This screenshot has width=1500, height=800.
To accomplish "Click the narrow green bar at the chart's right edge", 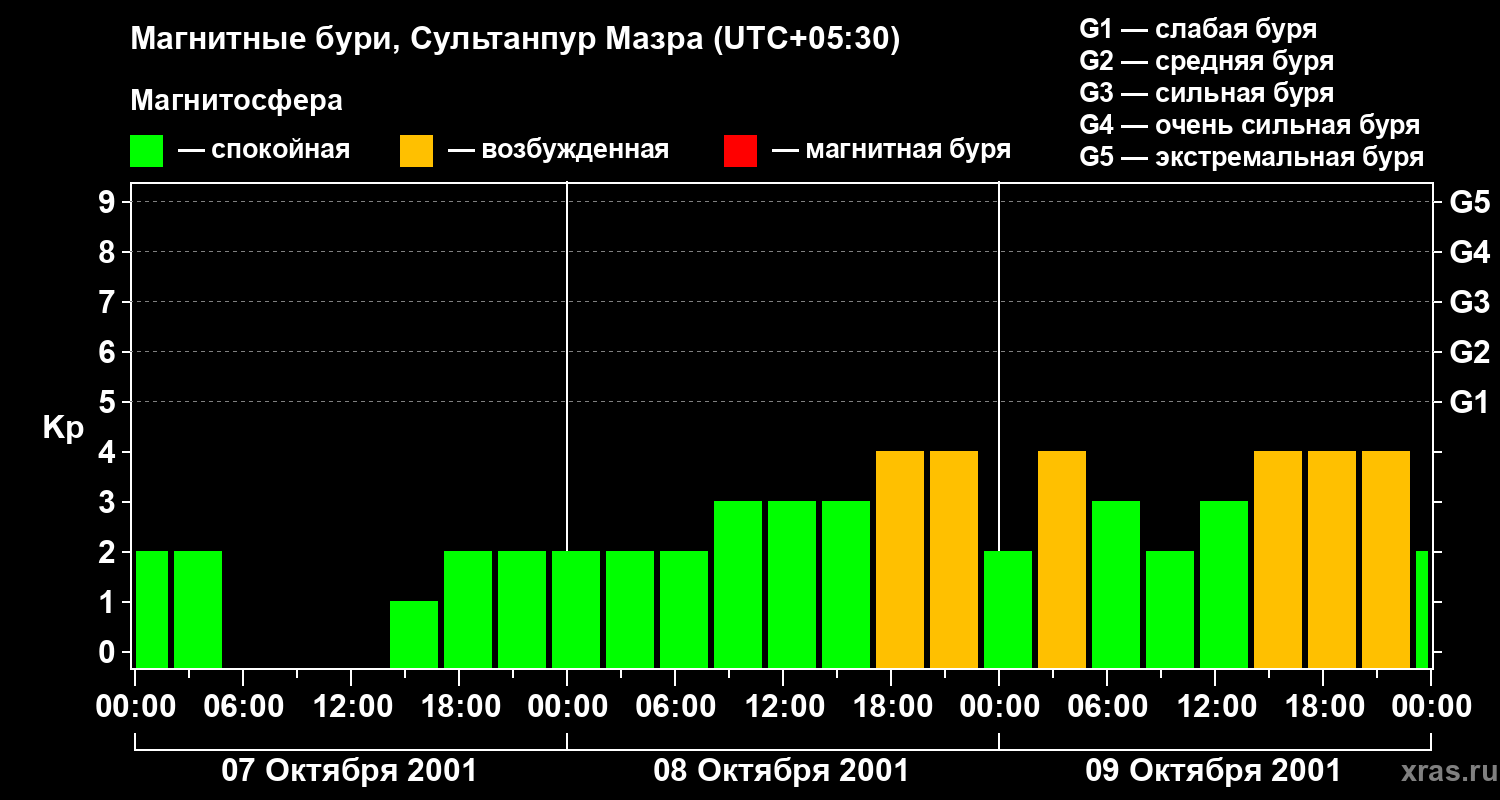I will [1422, 610].
